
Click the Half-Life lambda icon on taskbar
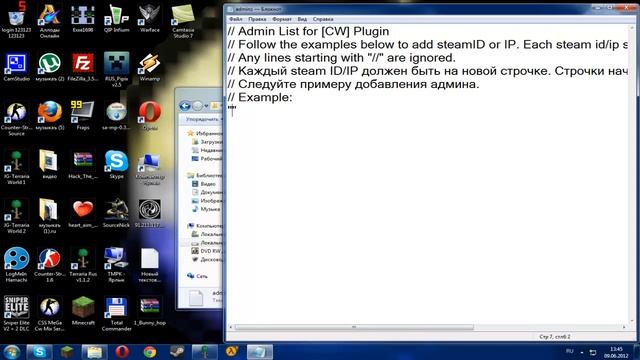(x=232, y=352)
